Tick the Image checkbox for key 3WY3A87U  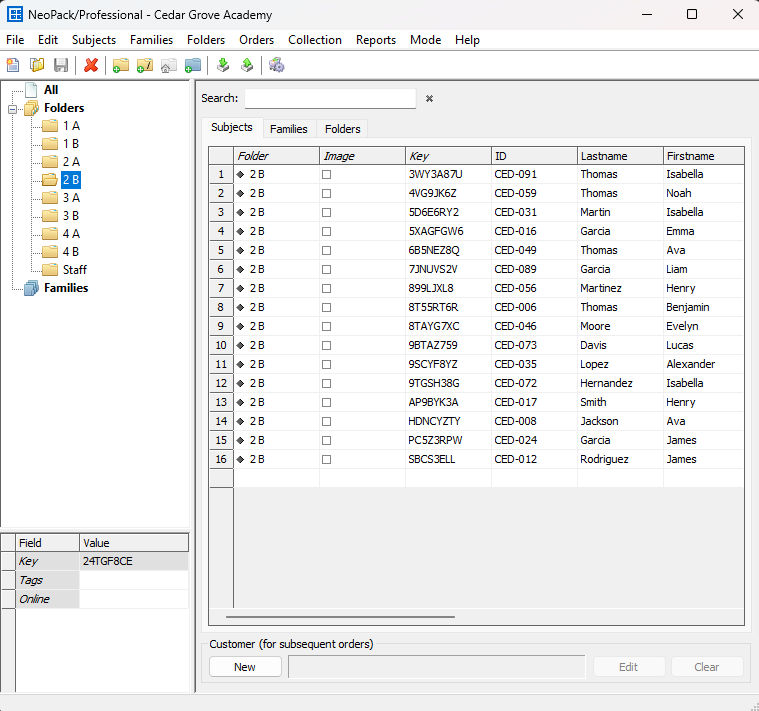tap(326, 174)
